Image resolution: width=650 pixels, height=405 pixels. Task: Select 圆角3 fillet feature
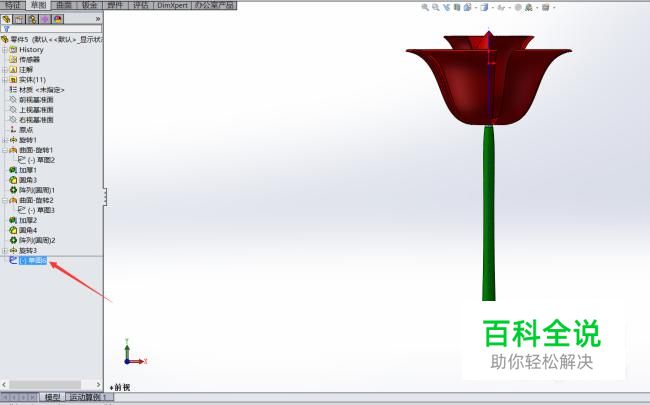pos(23,180)
